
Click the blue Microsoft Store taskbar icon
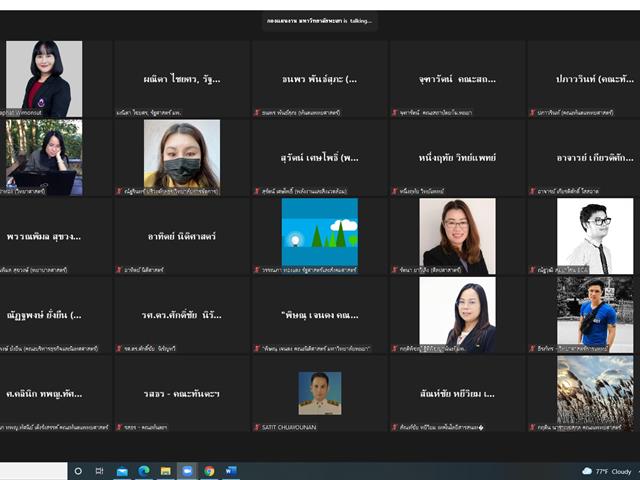pyautogui.click(x=122, y=471)
